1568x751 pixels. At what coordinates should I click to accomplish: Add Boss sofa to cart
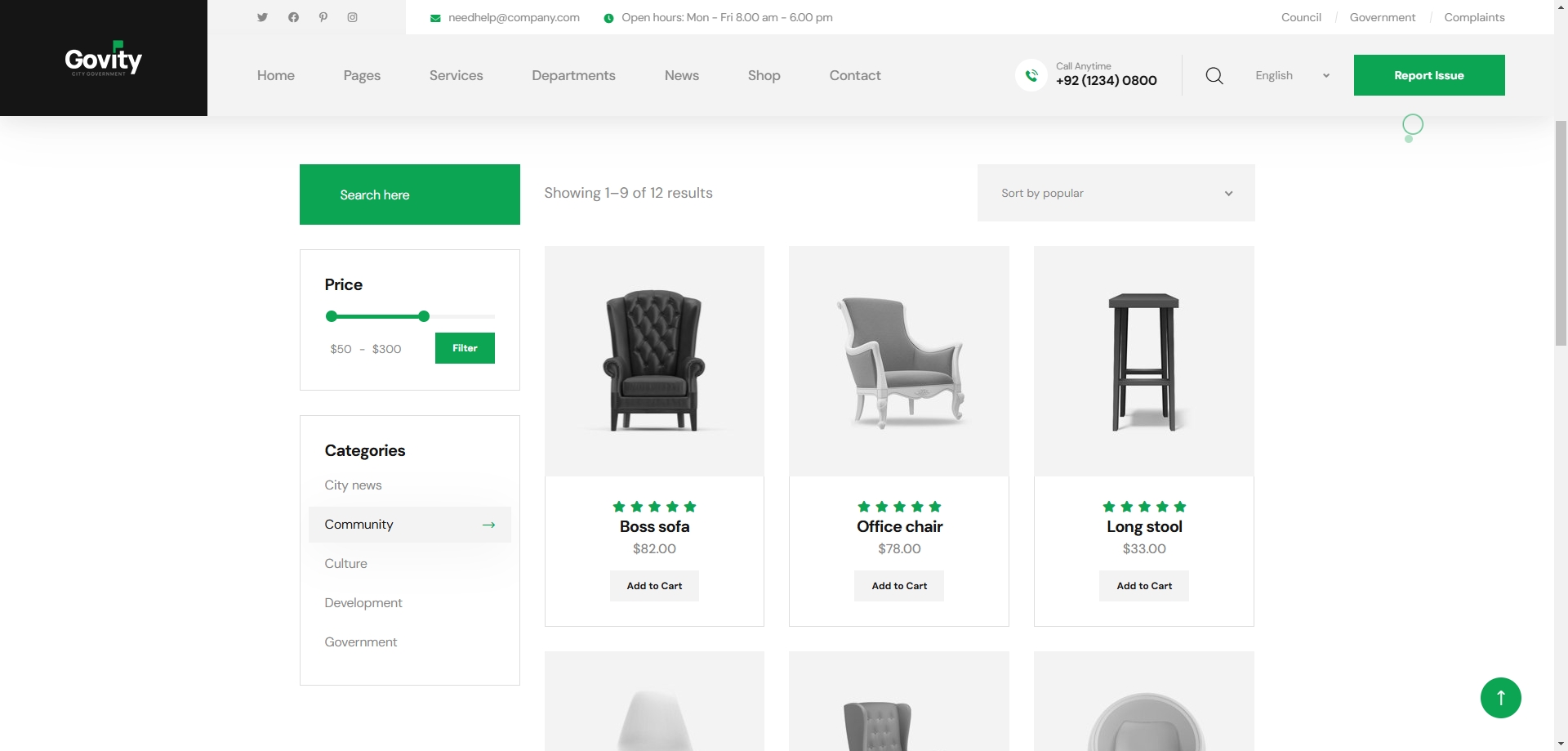[x=654, y=586]
